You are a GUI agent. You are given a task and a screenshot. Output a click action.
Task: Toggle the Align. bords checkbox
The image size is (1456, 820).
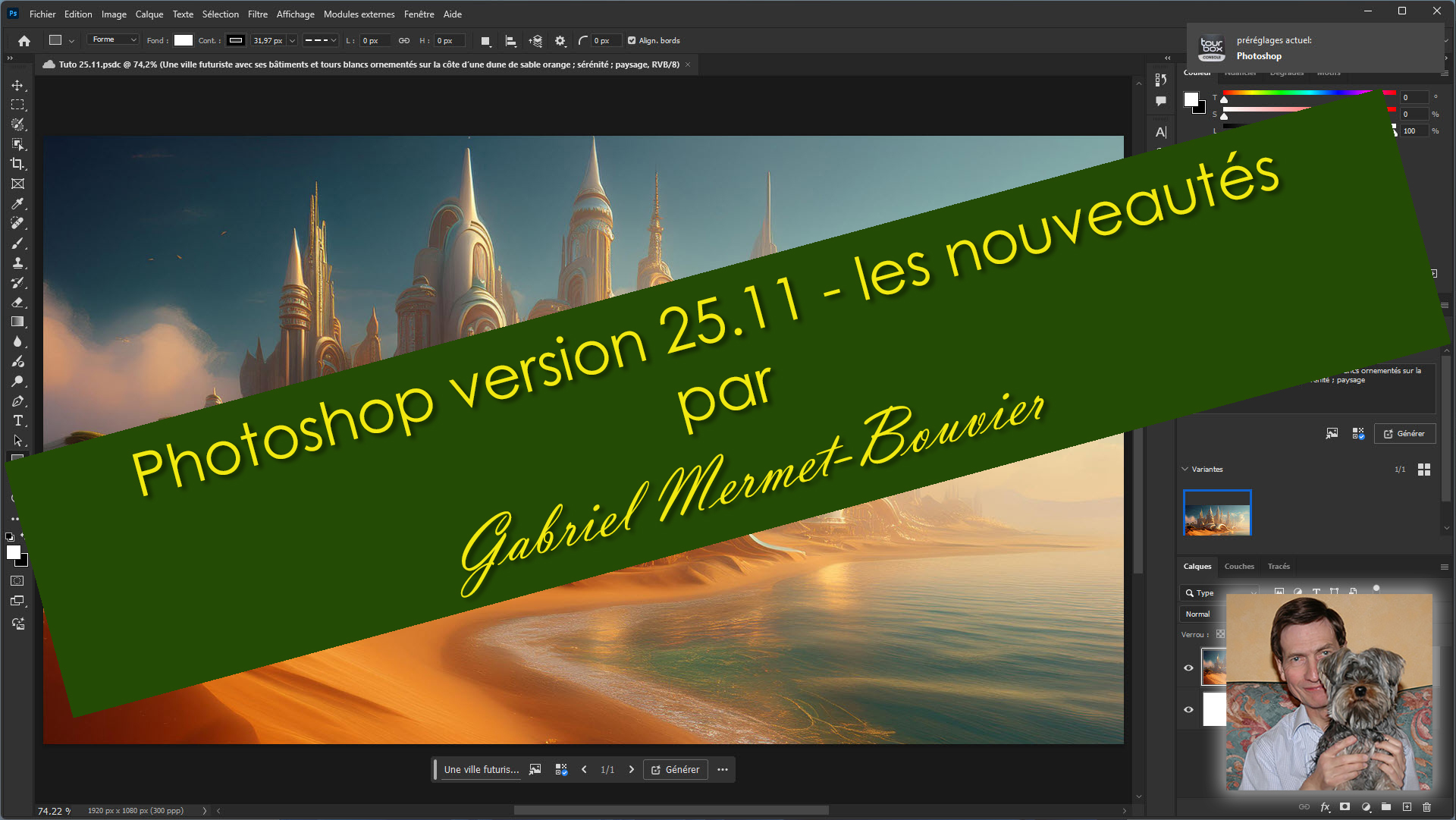click(x=632, y=41)
